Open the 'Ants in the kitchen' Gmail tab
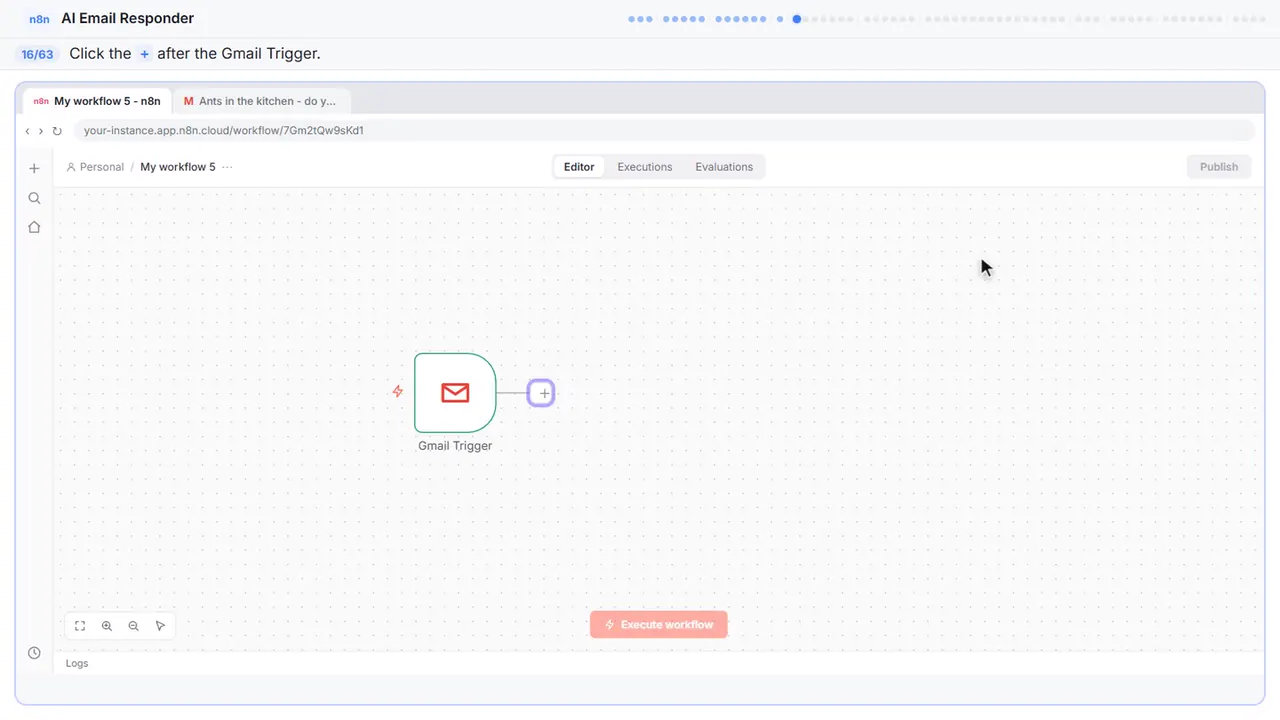 click(260, 101)
